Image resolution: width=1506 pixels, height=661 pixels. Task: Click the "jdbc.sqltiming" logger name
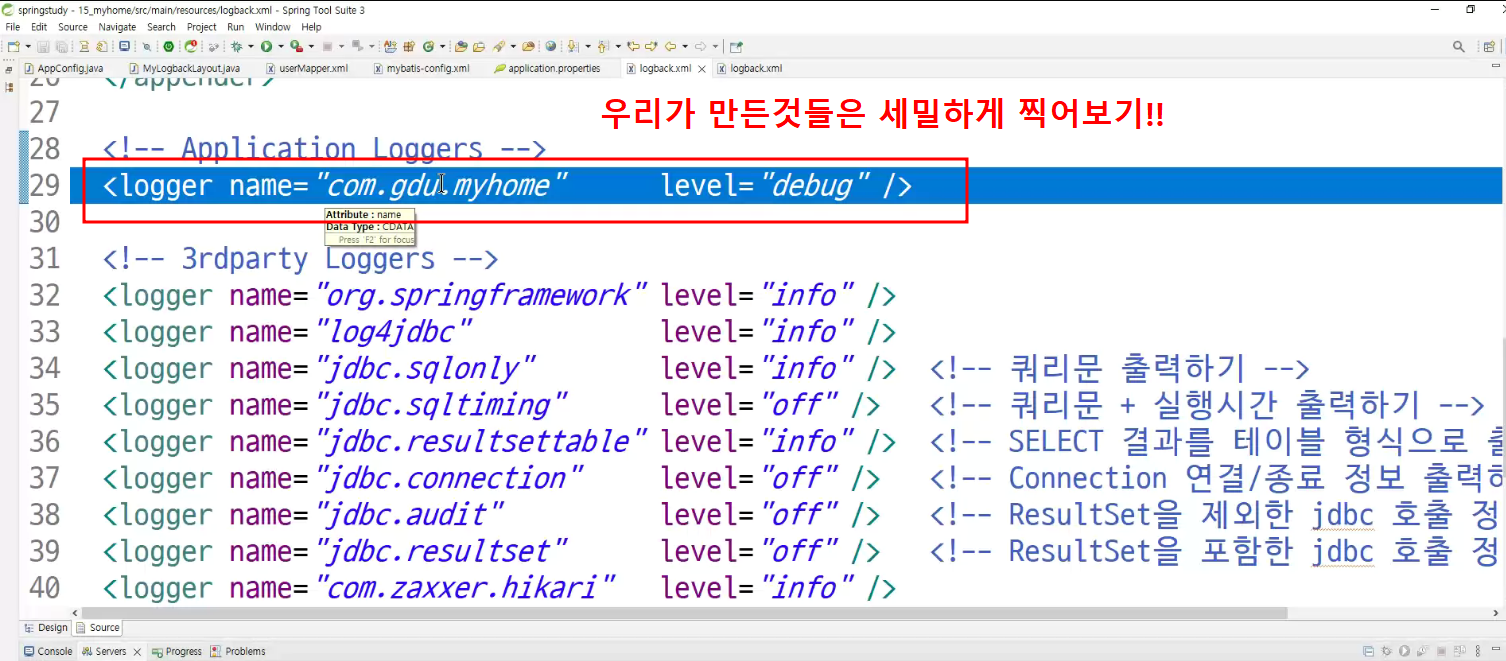pos(441,405)
